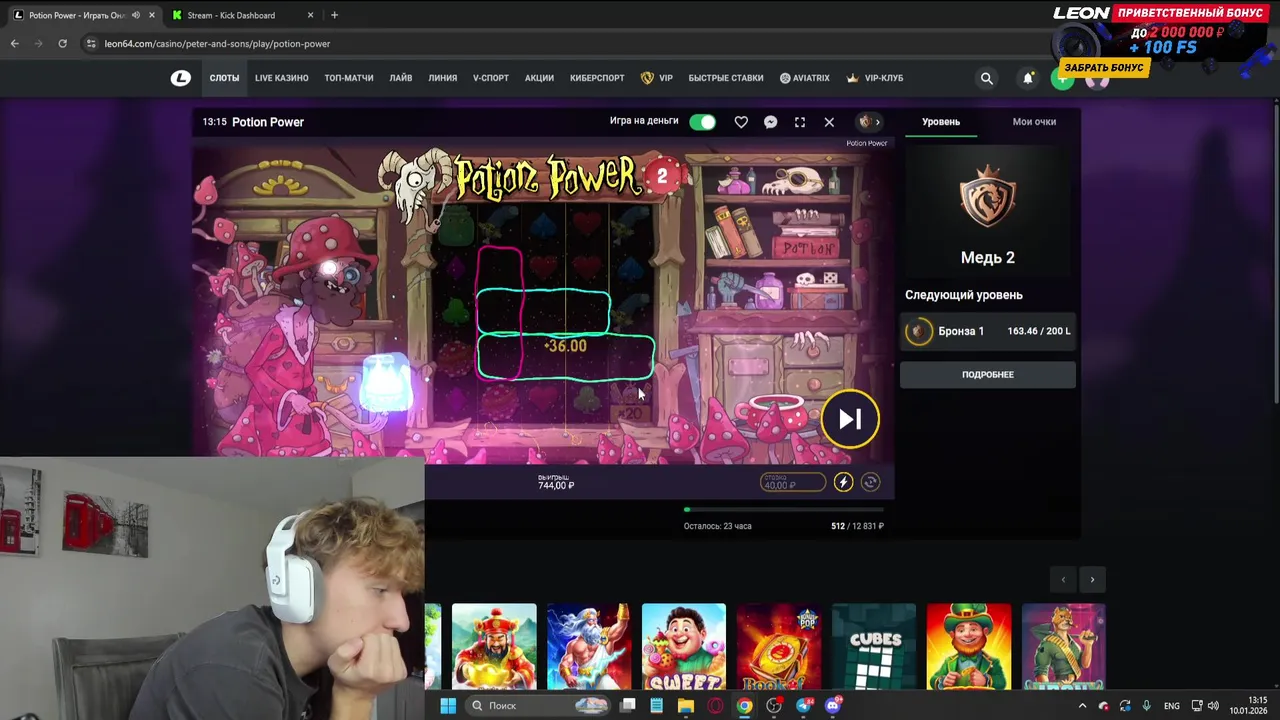Viewport: 1280px width, 720px height.
Task: Open the 'СЛОТЫ' menu item
Action: [224, 78]
